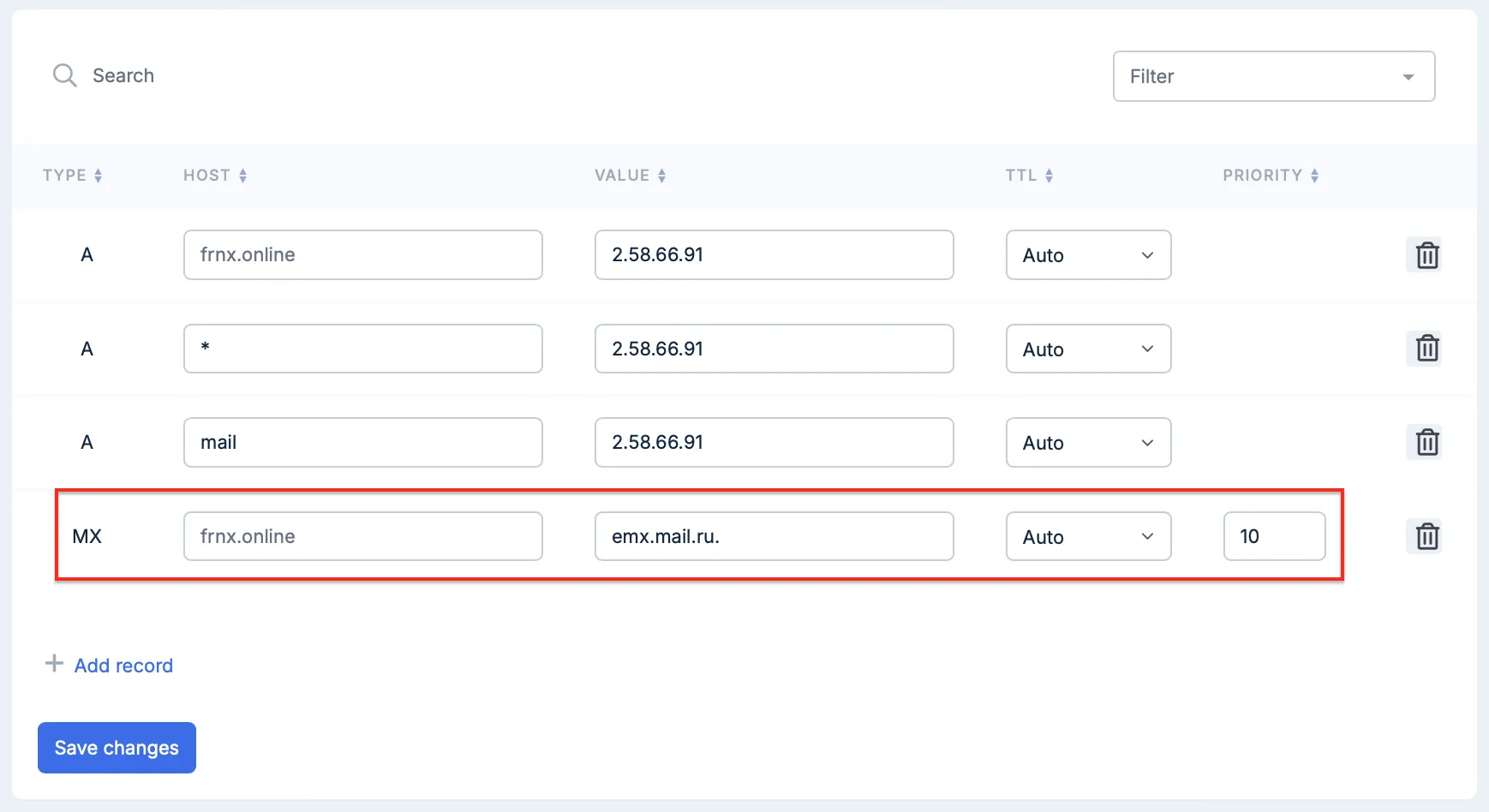The image size is (1489, 812).
Task: Open TTL dropdown for frnx.online A record
Action: pos(1088,255)
